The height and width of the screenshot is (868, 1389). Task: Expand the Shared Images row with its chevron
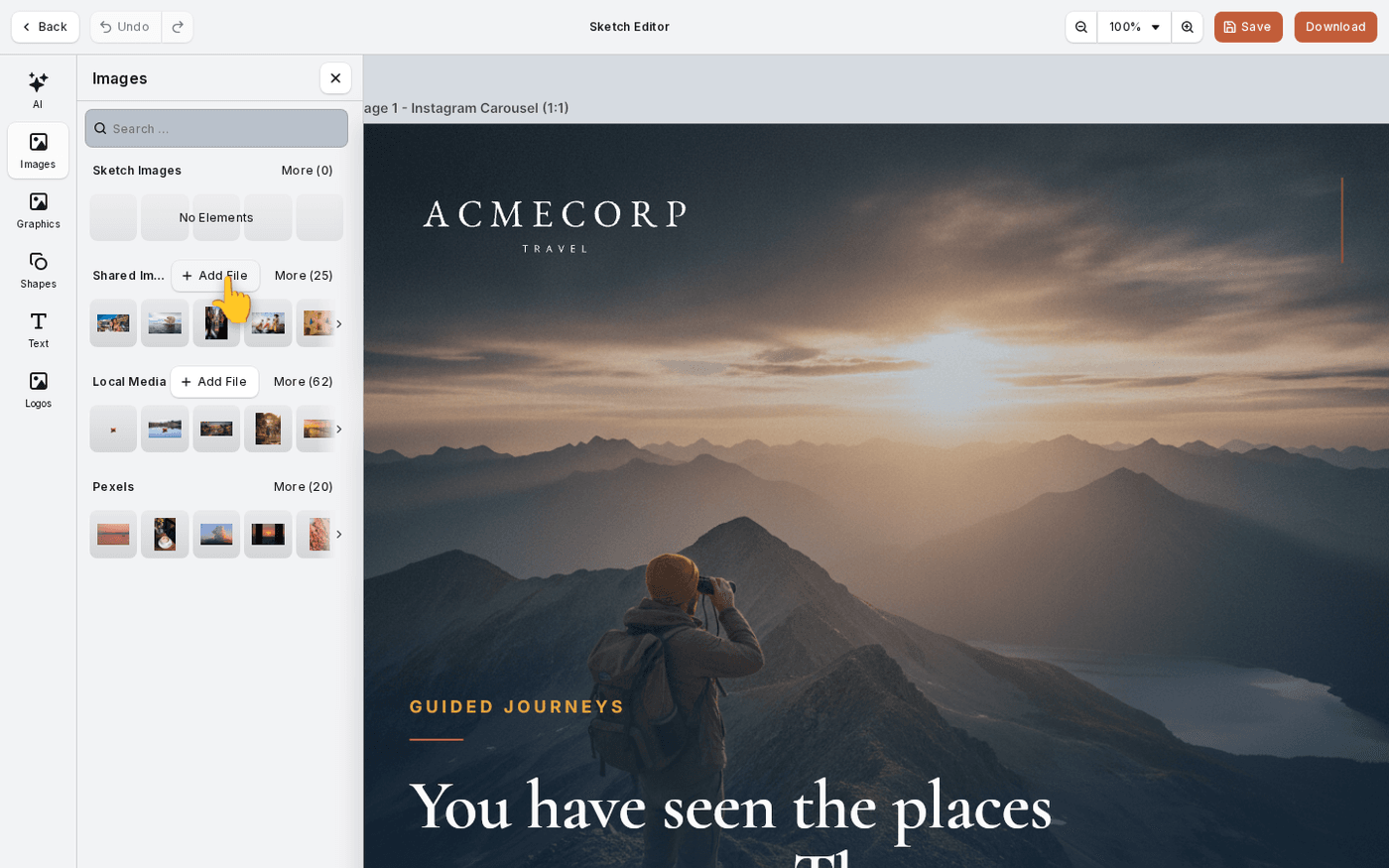click(338, 323)
